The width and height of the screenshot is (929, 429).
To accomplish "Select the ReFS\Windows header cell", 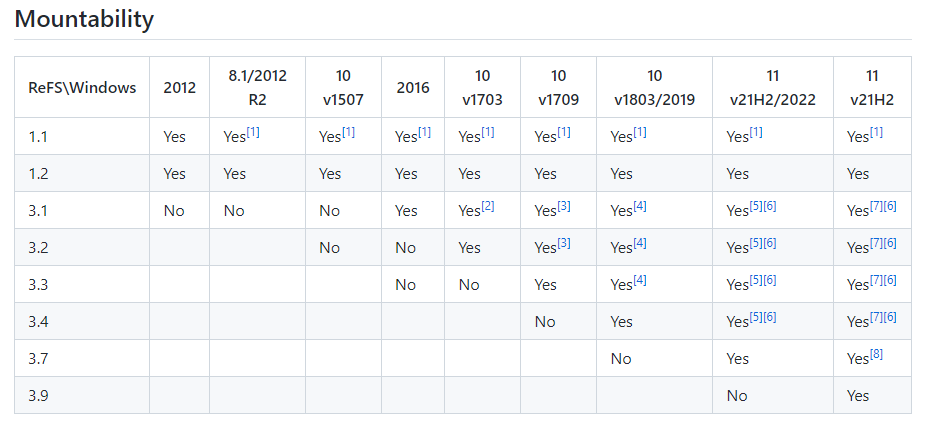I will click(82, 88).
